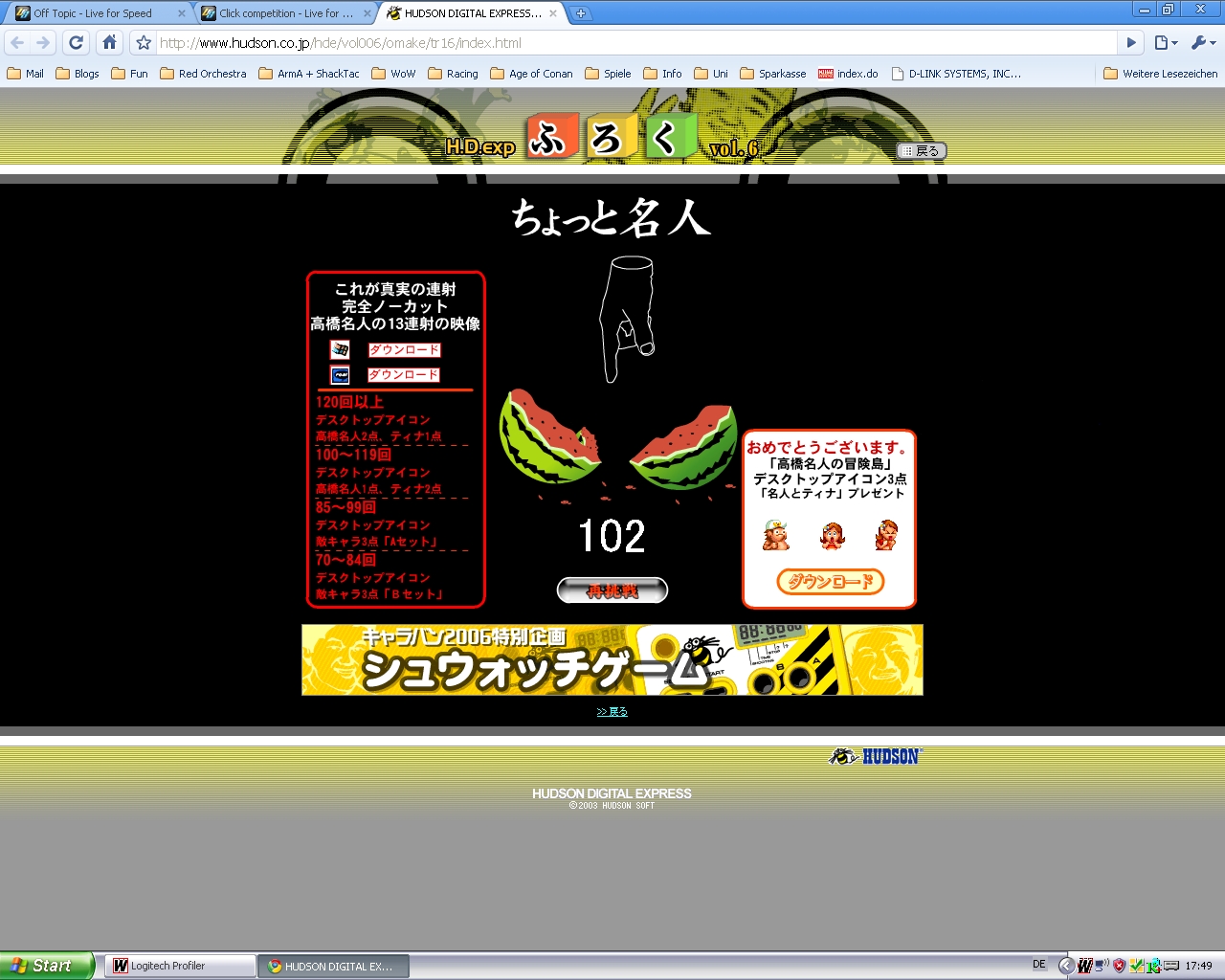
Task: Click the ダウンロード link beside the Windows Media icon
Action: (405, 350)
